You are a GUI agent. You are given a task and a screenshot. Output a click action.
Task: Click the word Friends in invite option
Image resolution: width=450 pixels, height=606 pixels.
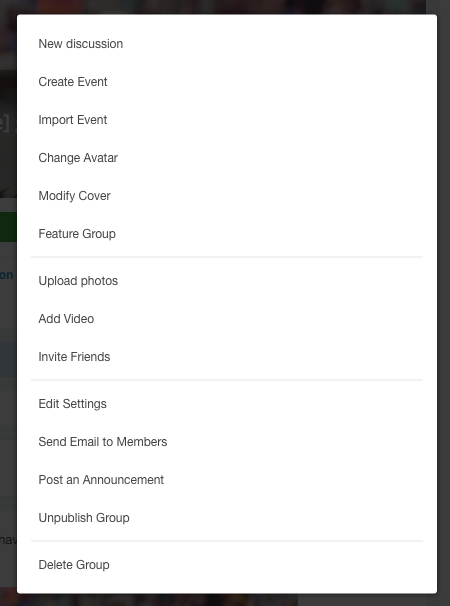tap(90, 357)
